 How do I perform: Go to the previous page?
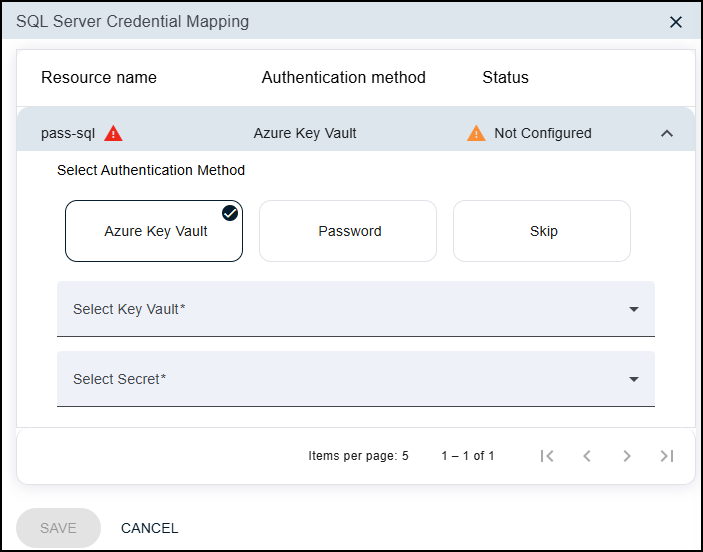coord(587,456)
